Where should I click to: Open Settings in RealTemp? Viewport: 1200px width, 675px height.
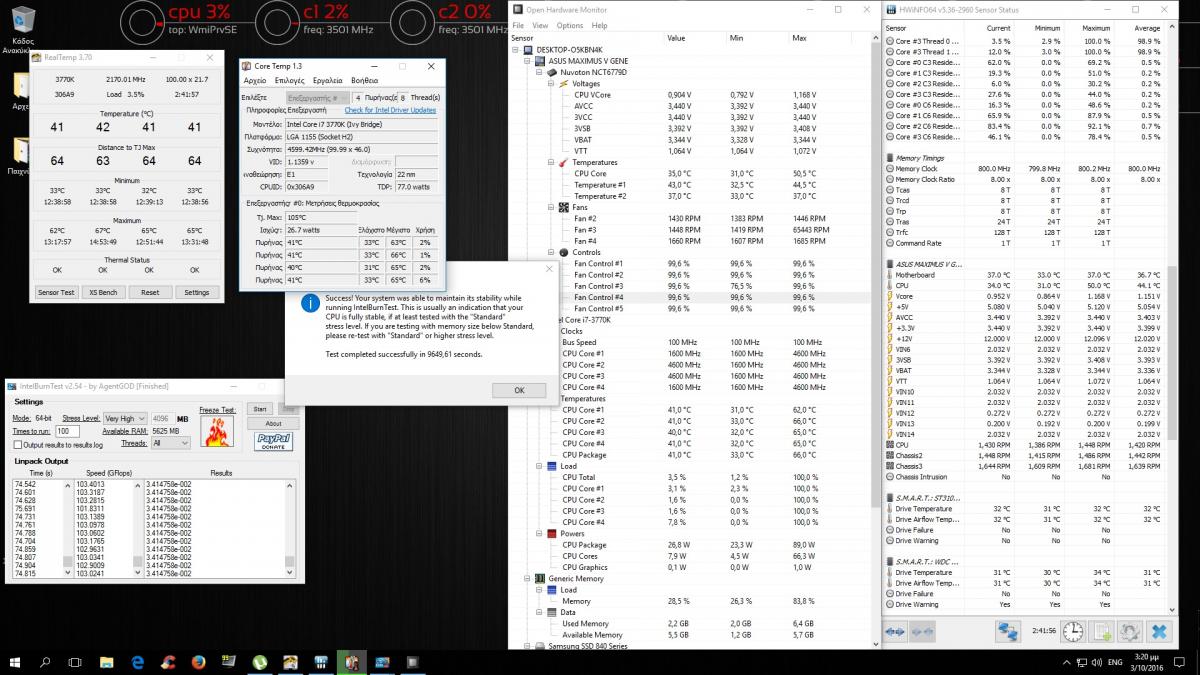click(x=197, y=292)
